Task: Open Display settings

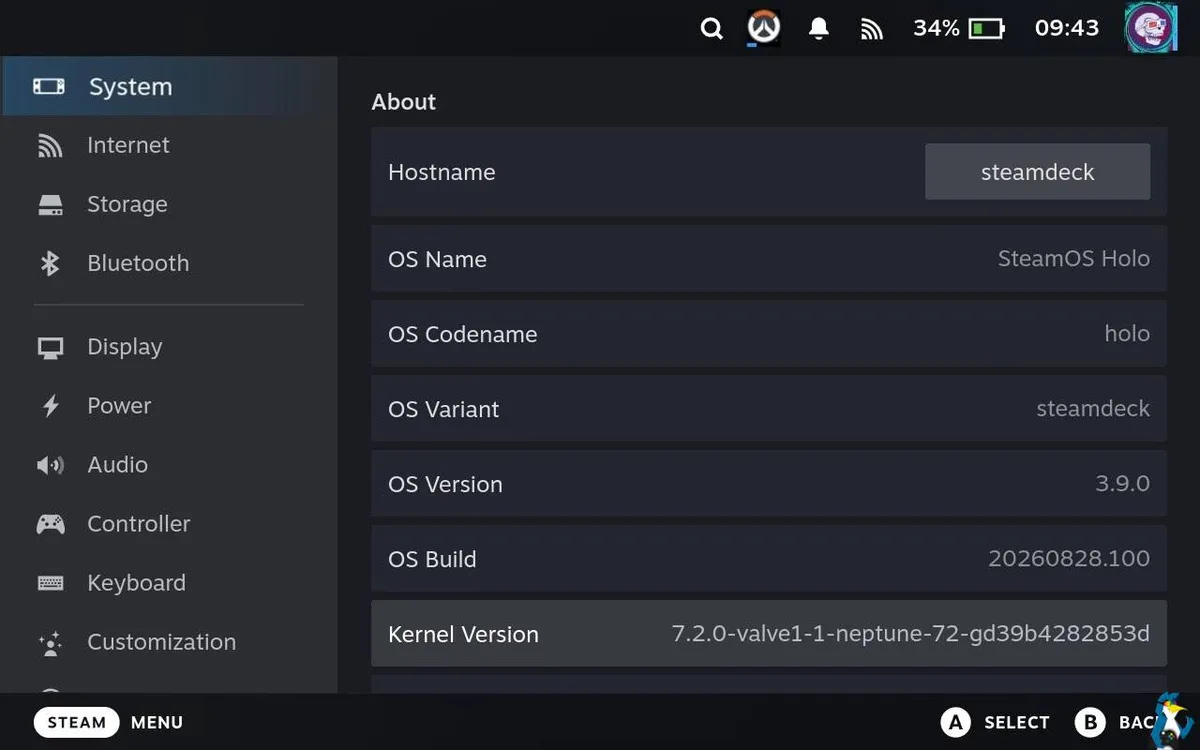Action: (x=169, y=348)
